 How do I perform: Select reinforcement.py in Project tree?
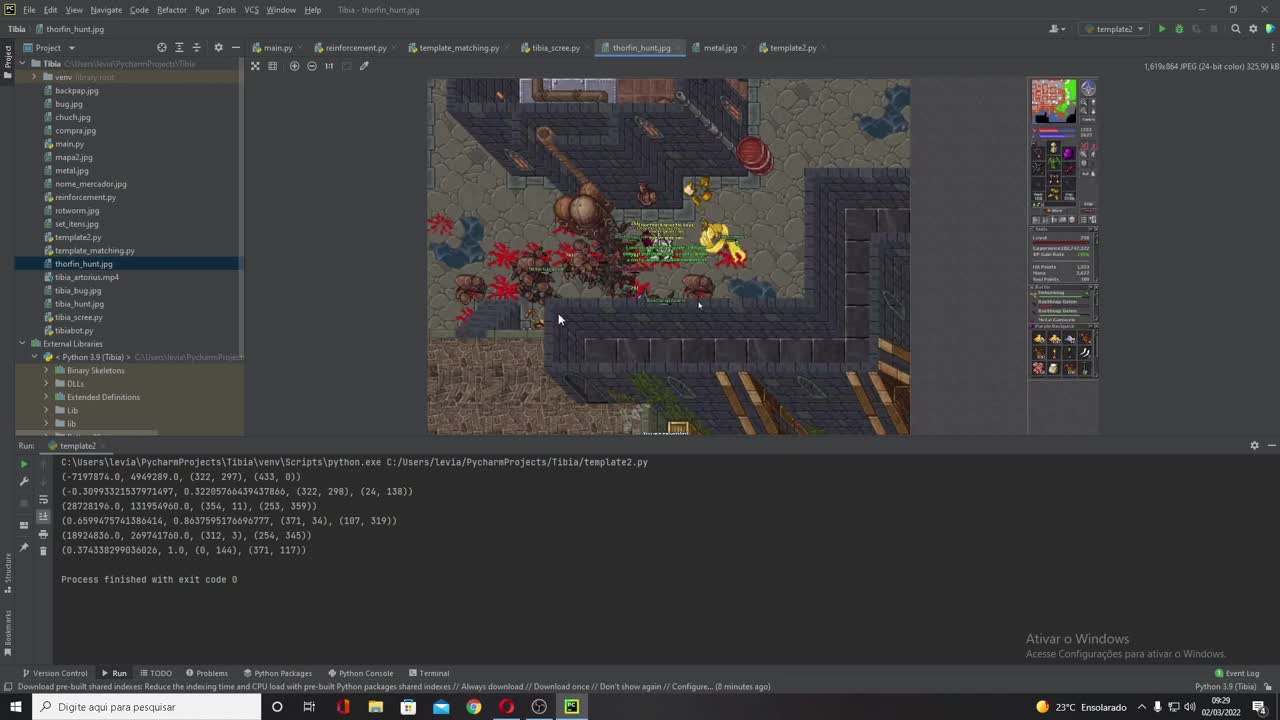[x=85, y=197]
